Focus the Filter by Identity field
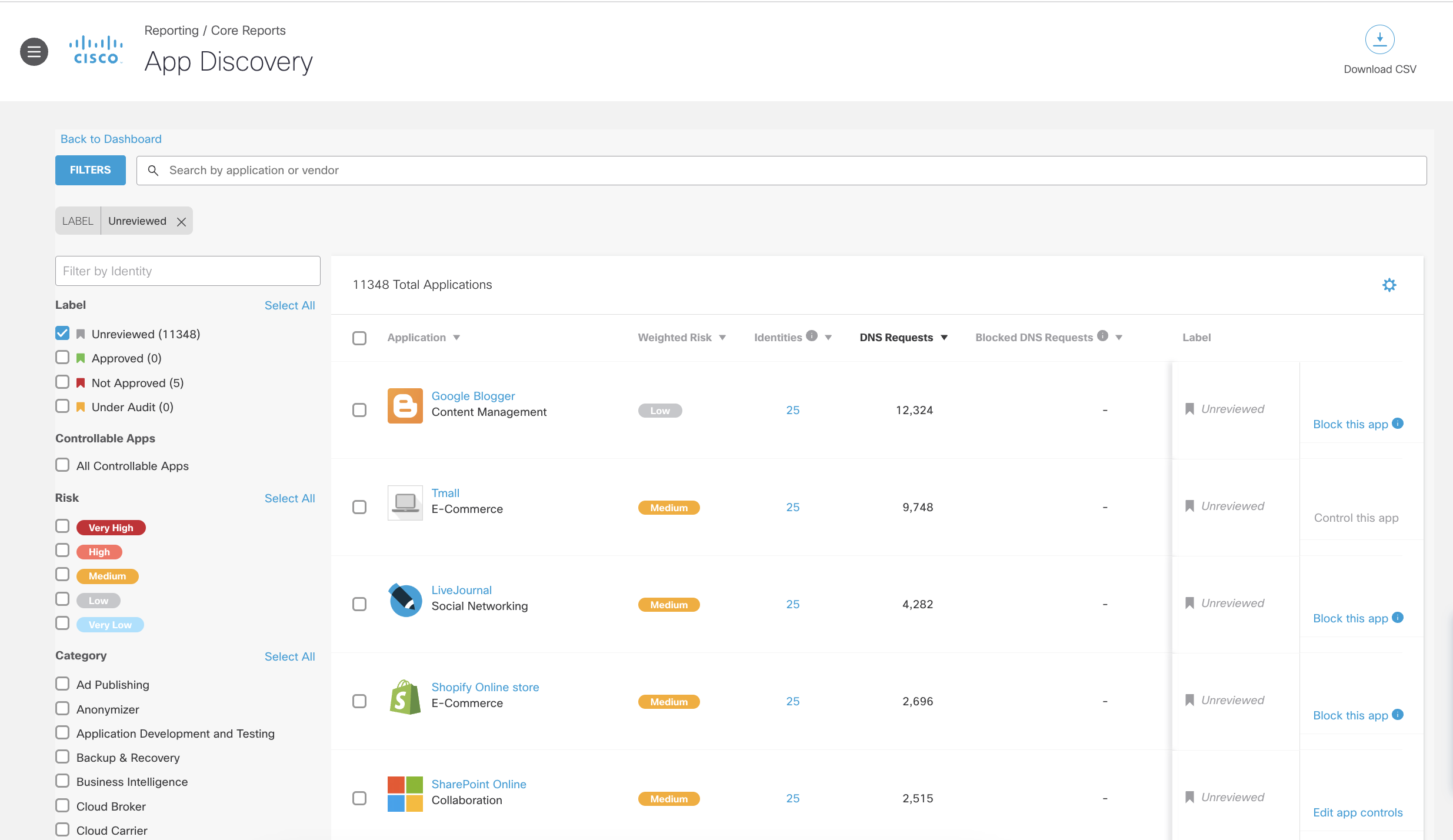 coord(188,271)
